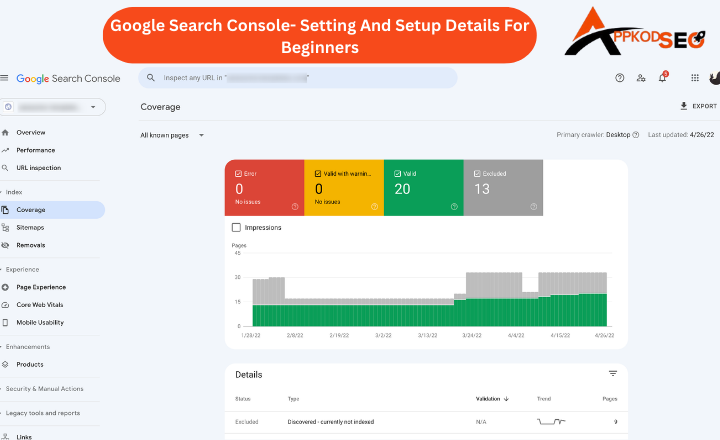The image size is (720, 440).
Task: Expand Legacy tools and reports section
Action: point(40,413)
